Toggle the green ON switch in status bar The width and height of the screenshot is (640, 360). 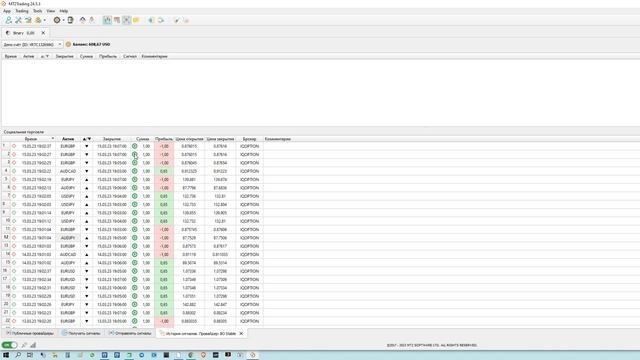(9, 345)
